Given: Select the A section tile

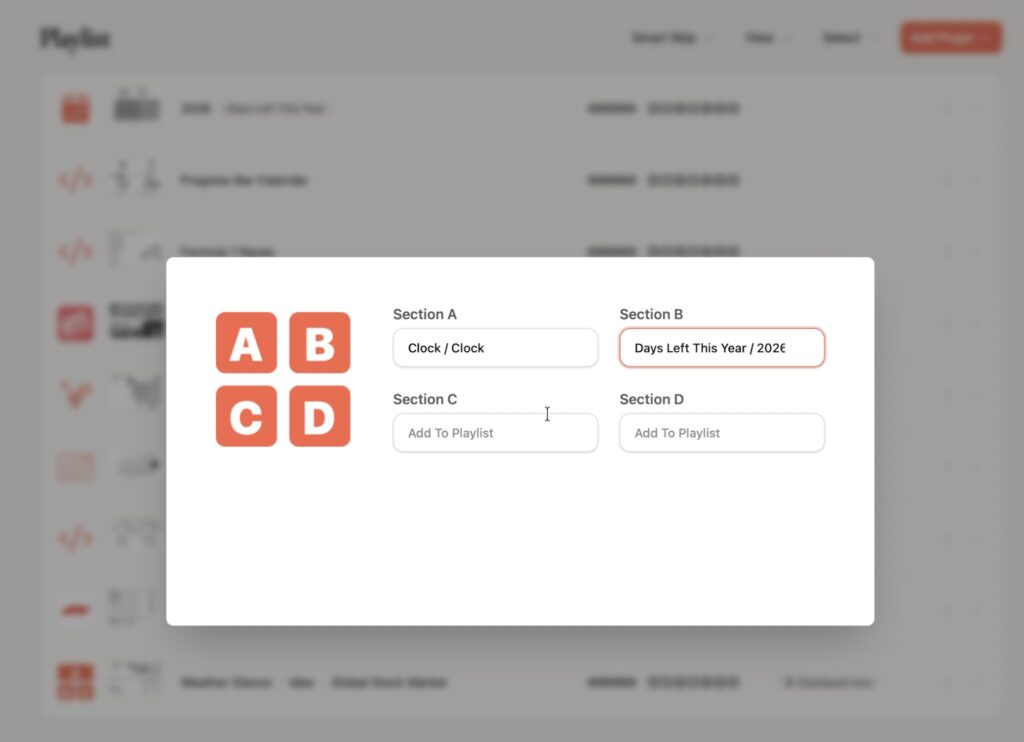Looking at the screenshot, I should coord(246,342).
